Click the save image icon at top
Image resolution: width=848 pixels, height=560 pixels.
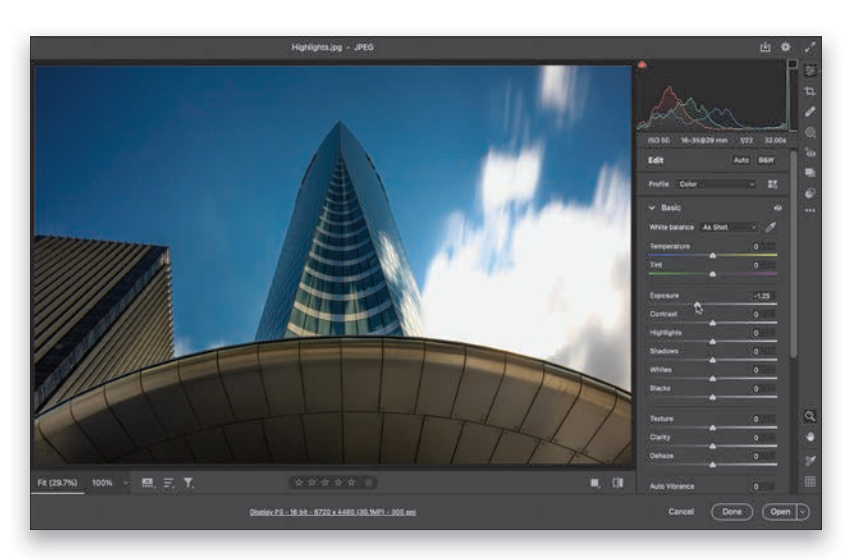tap(765, 47)
